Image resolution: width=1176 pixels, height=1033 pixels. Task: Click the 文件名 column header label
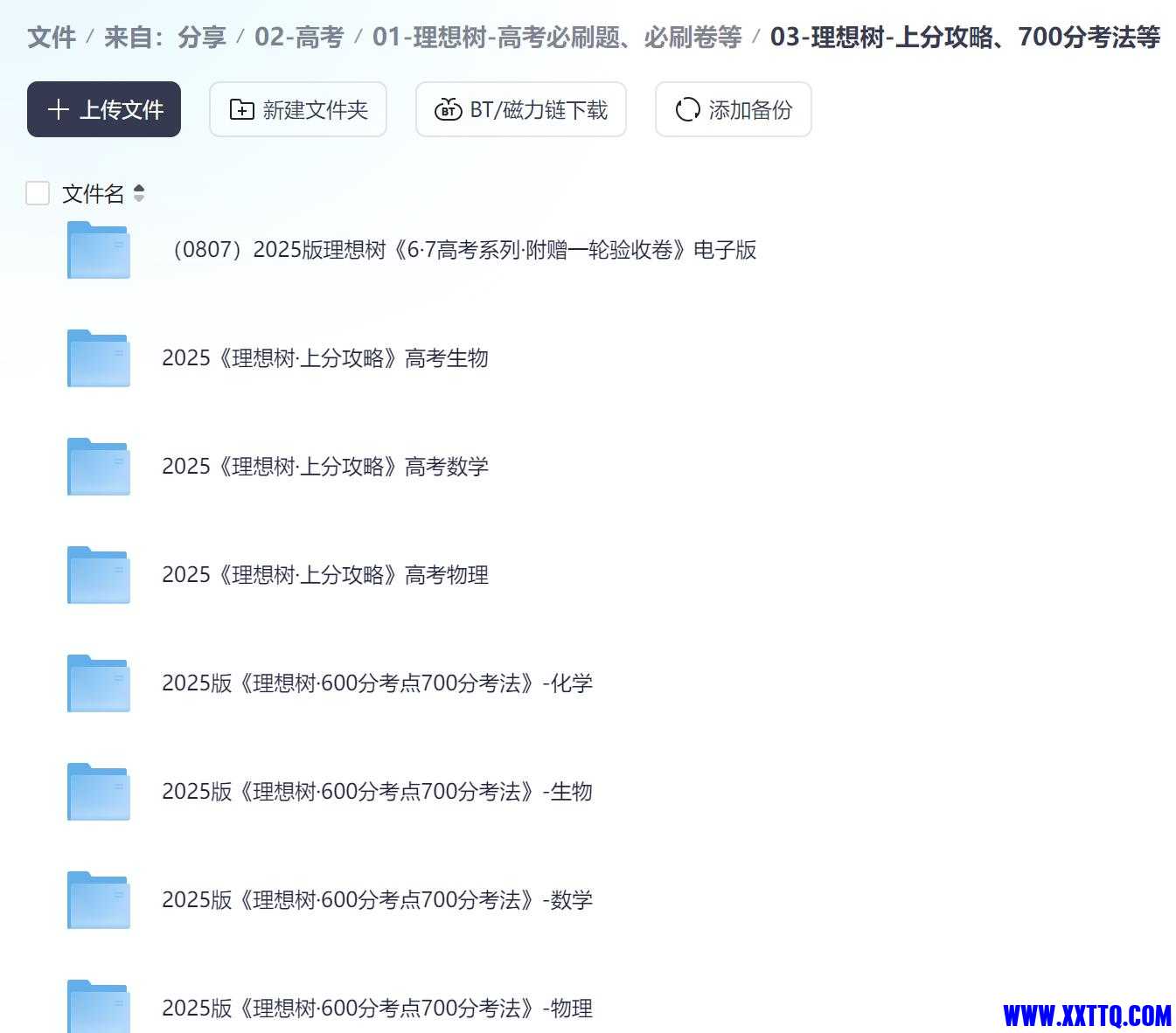pyautogui.click(x=93, y=193)
